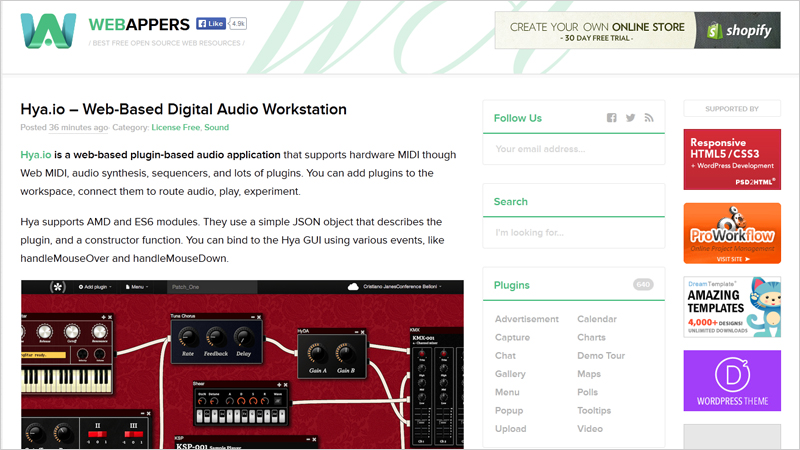Open the Gallery plugin category
This screenshot has height=450, width=800.
pyautogui.click(x=510, y=374)
